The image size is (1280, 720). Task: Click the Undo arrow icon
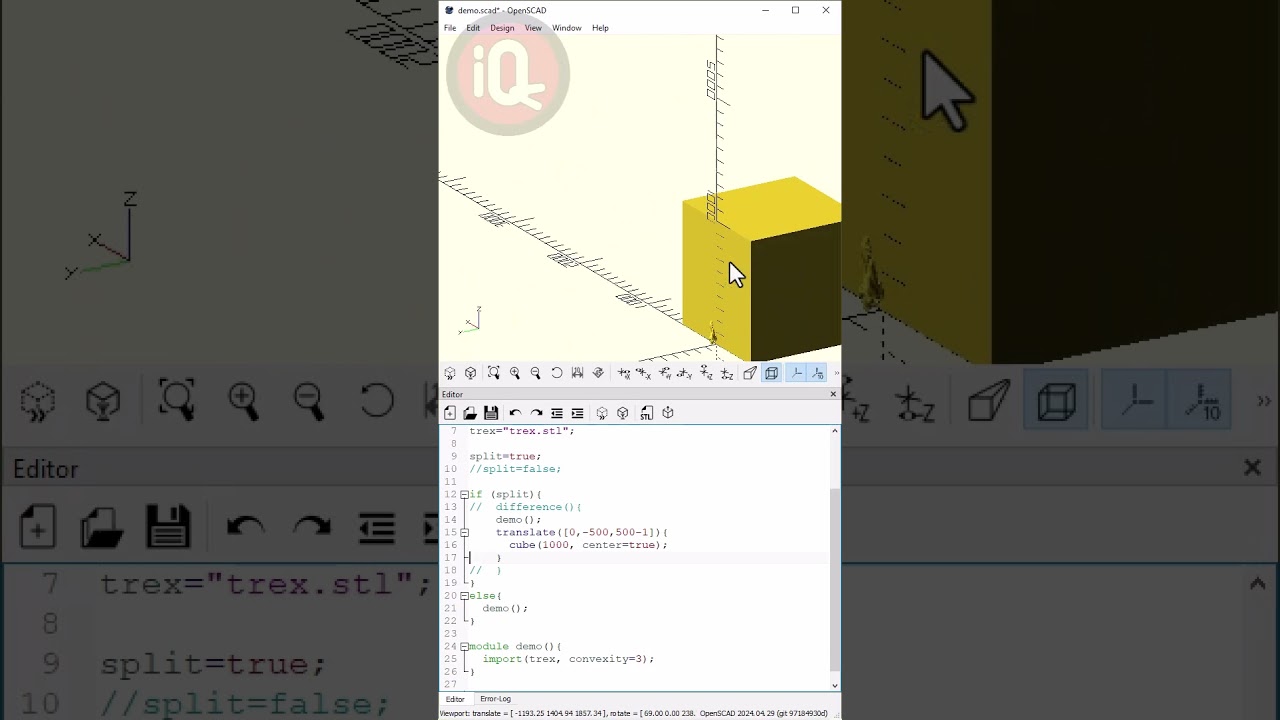pyautogui.click(x=515, y=413)
